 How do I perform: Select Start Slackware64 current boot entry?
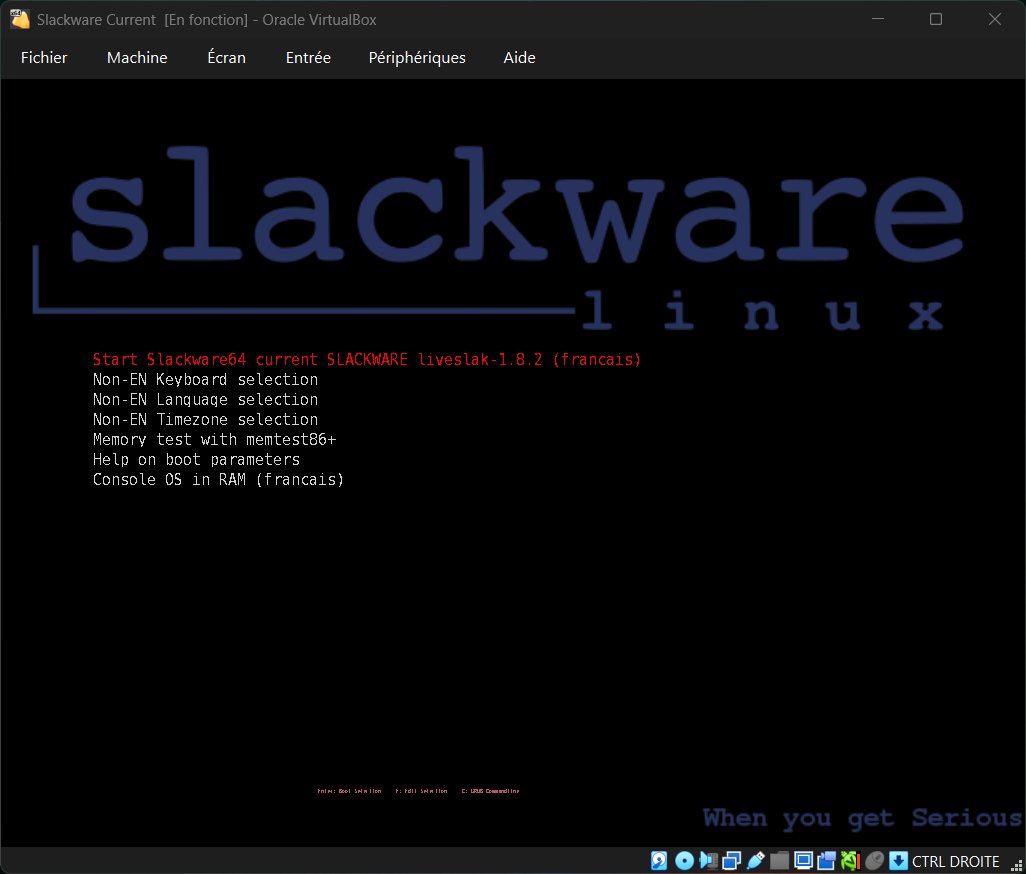click(366, 360)
